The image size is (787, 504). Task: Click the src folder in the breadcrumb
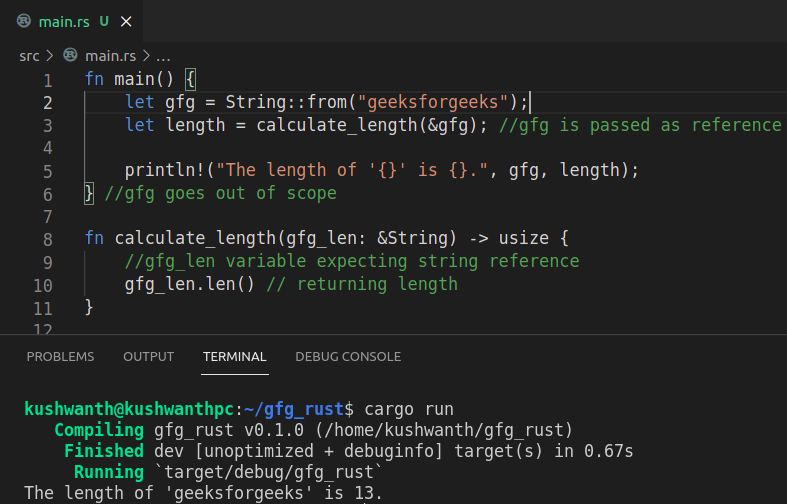[30, 56]
